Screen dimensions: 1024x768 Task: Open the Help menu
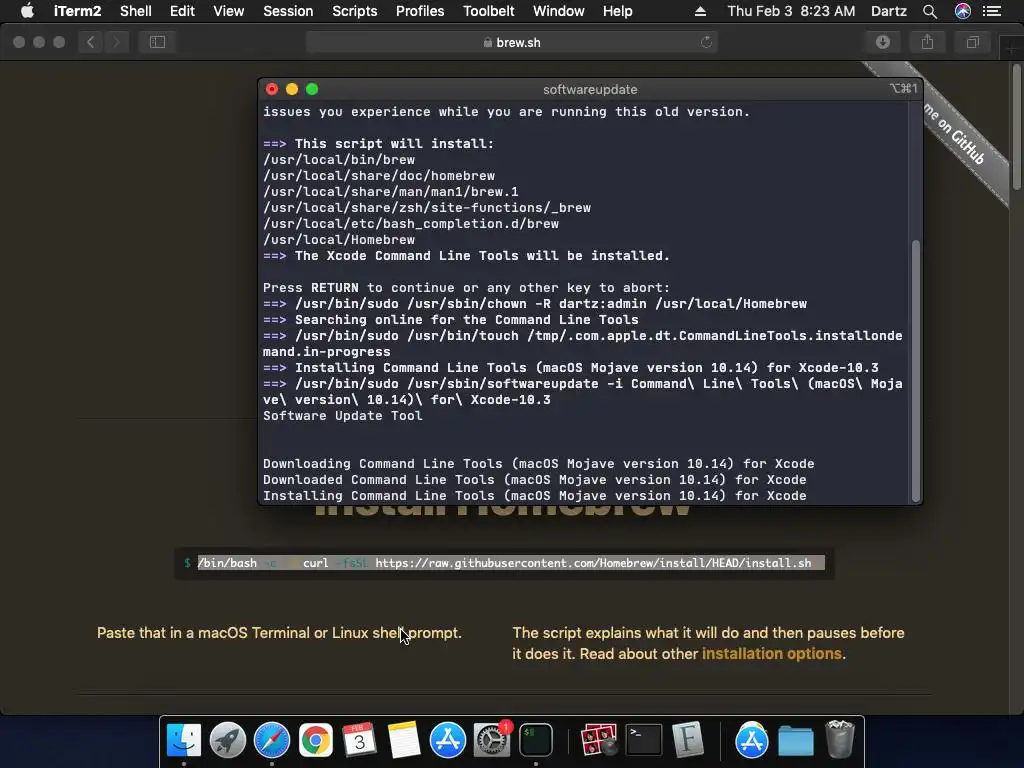(x=617, y=11)
